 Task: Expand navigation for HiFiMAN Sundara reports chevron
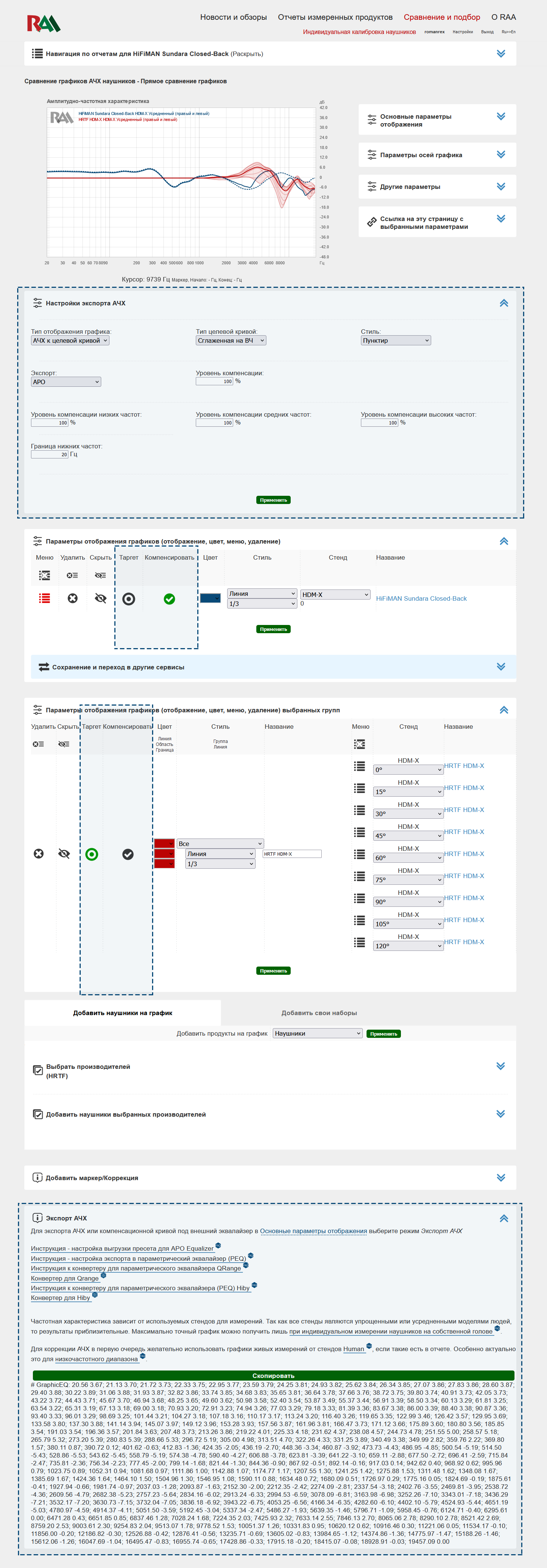501,53
